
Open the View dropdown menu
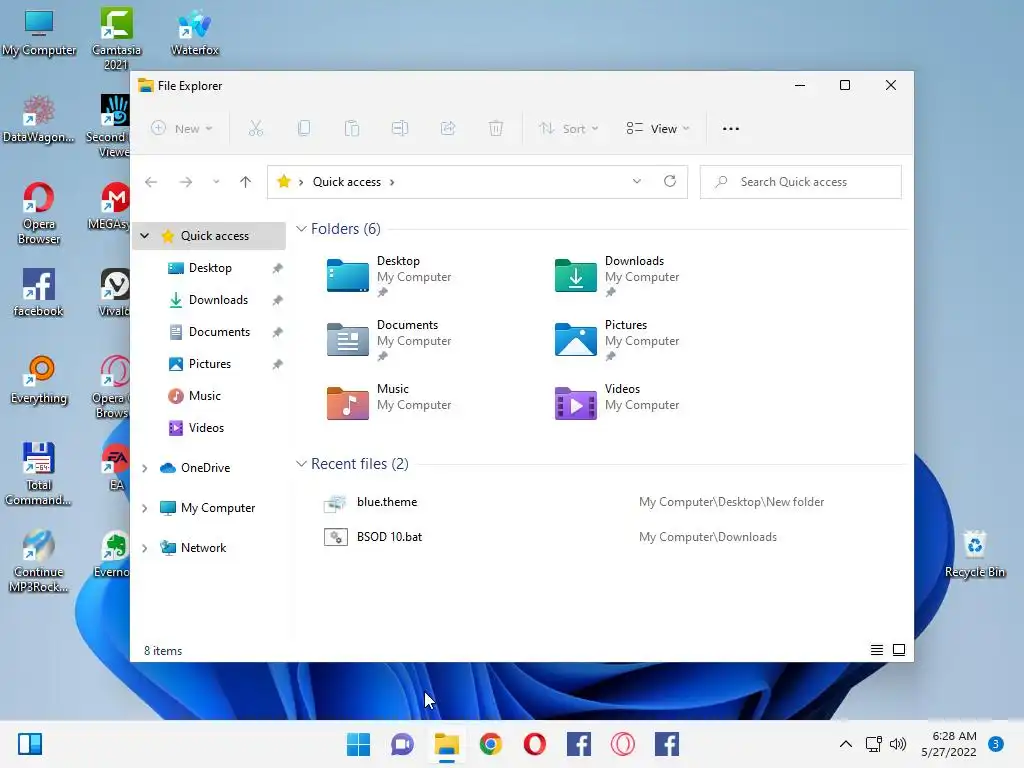[658, 129]
